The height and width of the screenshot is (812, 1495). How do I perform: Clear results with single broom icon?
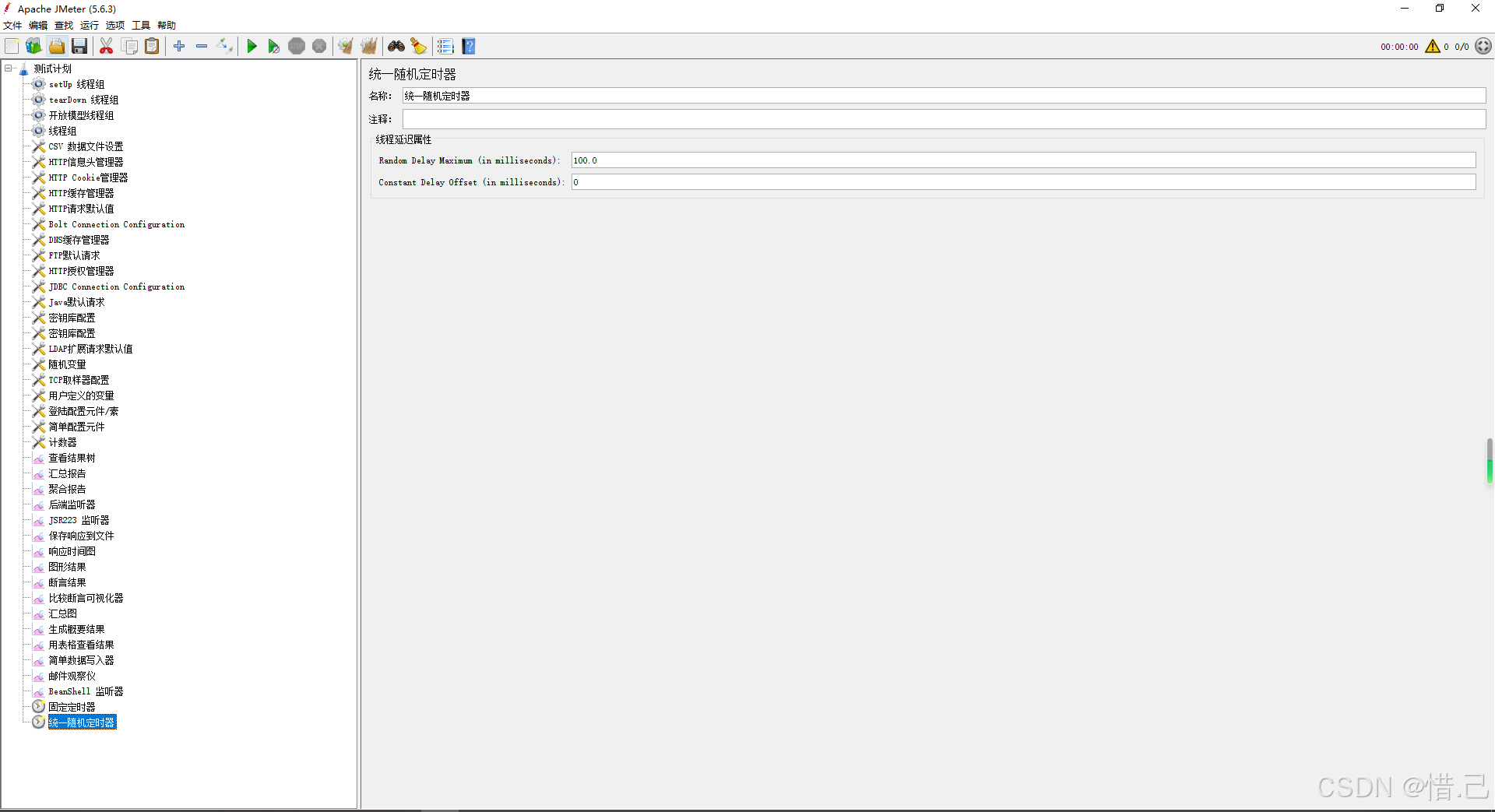coord(346,47)
